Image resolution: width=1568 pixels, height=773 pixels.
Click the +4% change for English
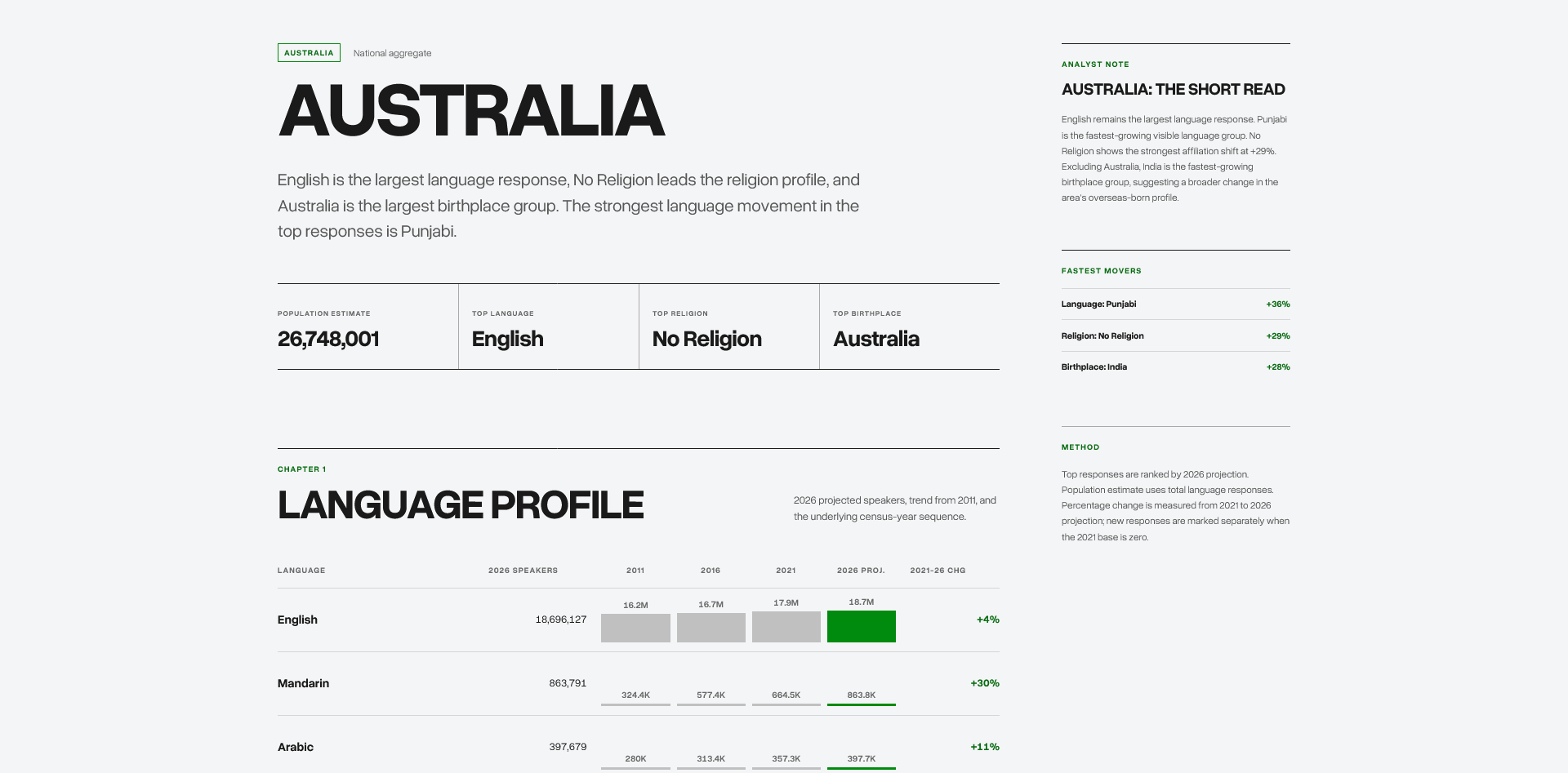987,620
